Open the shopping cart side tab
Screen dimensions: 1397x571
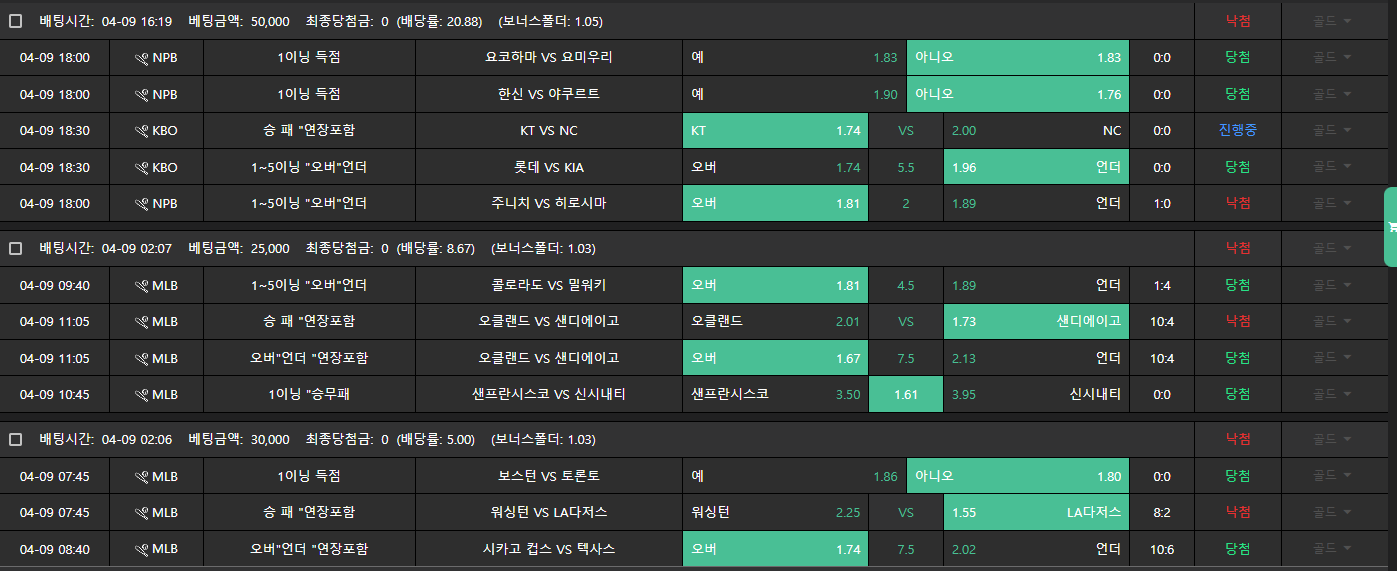(x=1391, y=227)
